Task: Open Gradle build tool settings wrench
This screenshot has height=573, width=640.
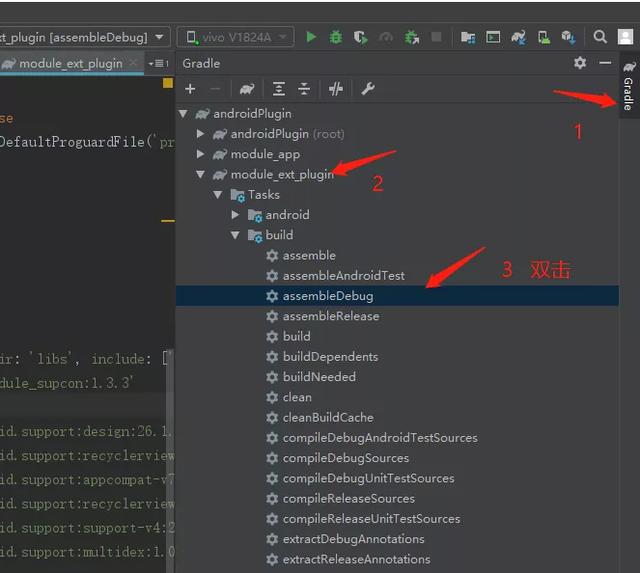Action: coord(368,89)
